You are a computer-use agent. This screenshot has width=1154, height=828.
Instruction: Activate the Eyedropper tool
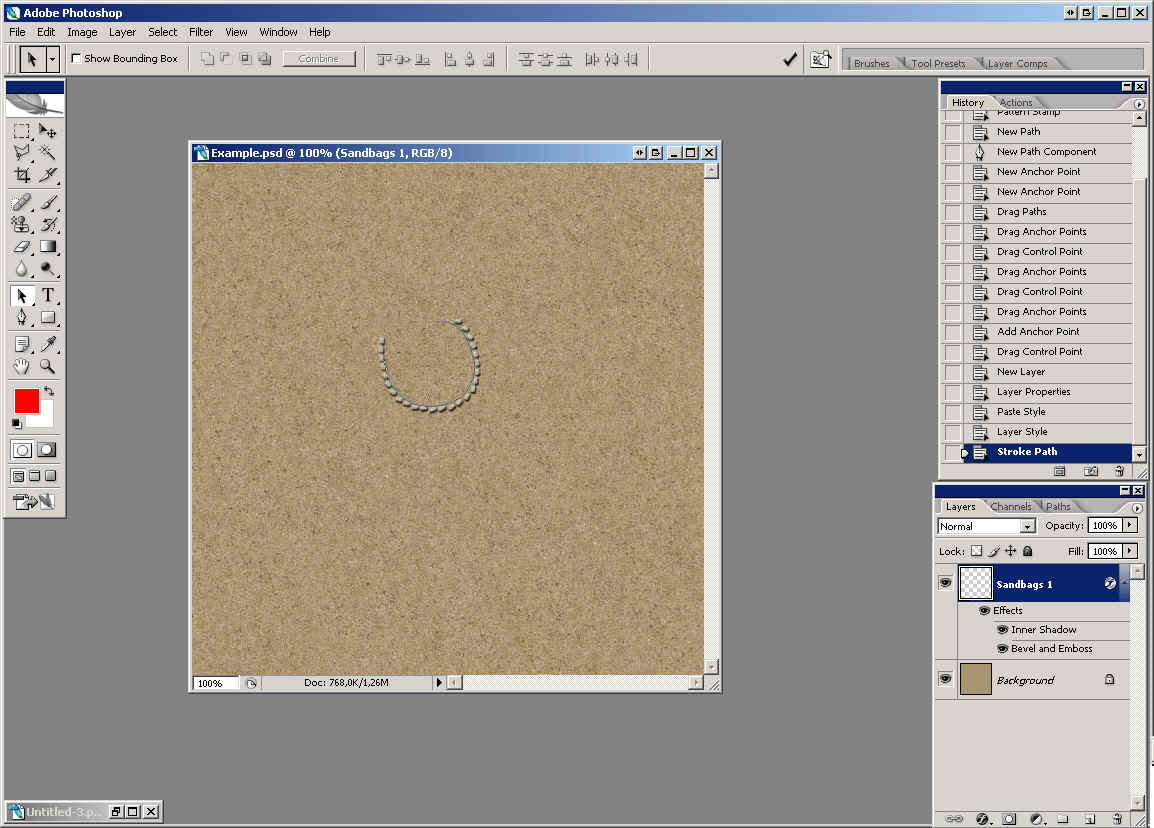[47, 345]
